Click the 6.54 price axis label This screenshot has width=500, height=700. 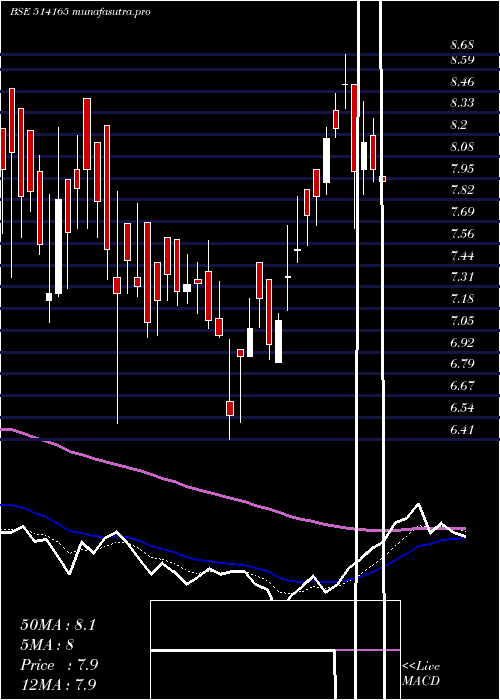point(462,408)
